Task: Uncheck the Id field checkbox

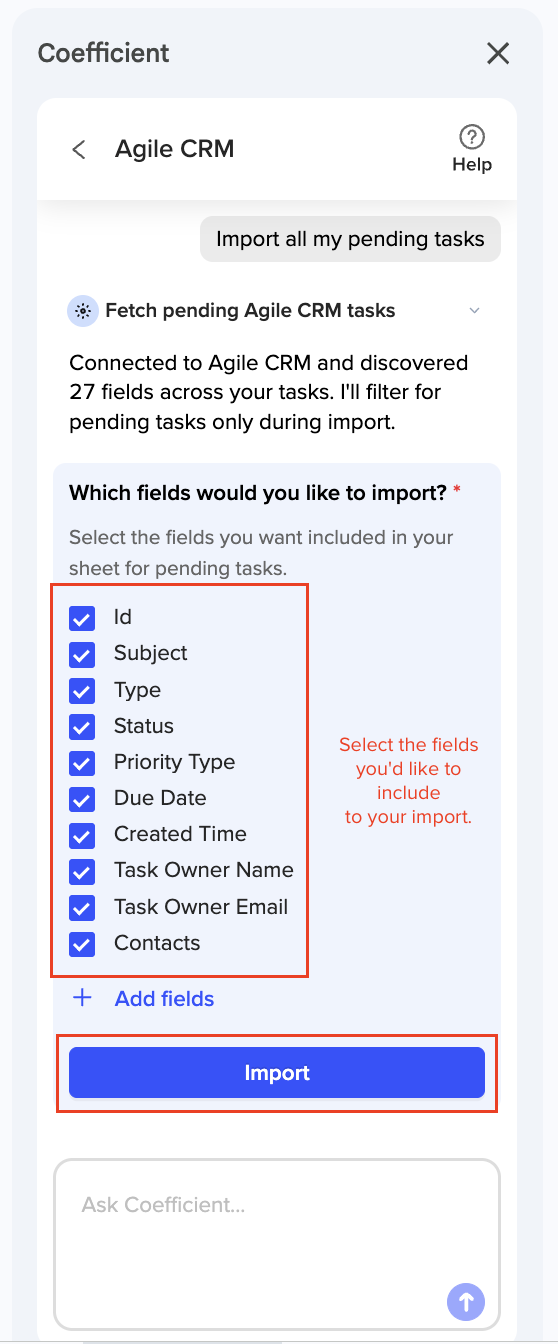Action: pos(82,618)
